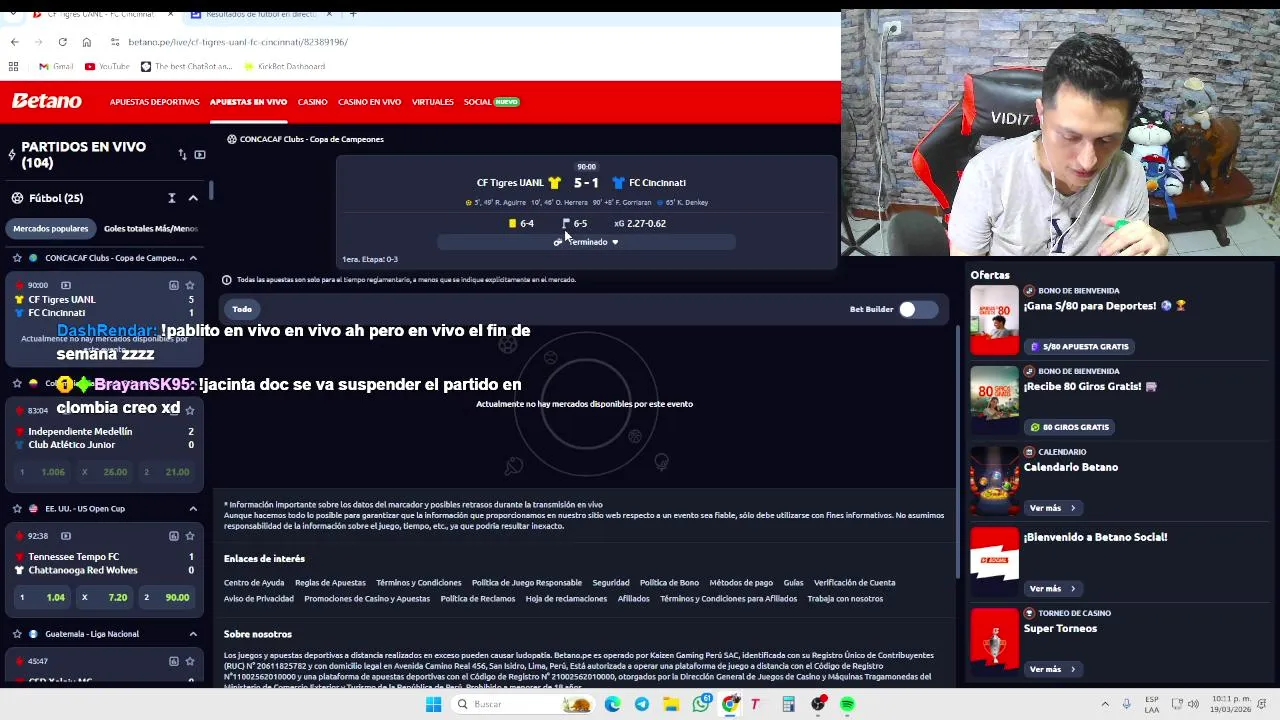The height and width of the screenshot is (720, 1280).
Task: Open Telegram from taskbar
Action: tap(642, 704)
